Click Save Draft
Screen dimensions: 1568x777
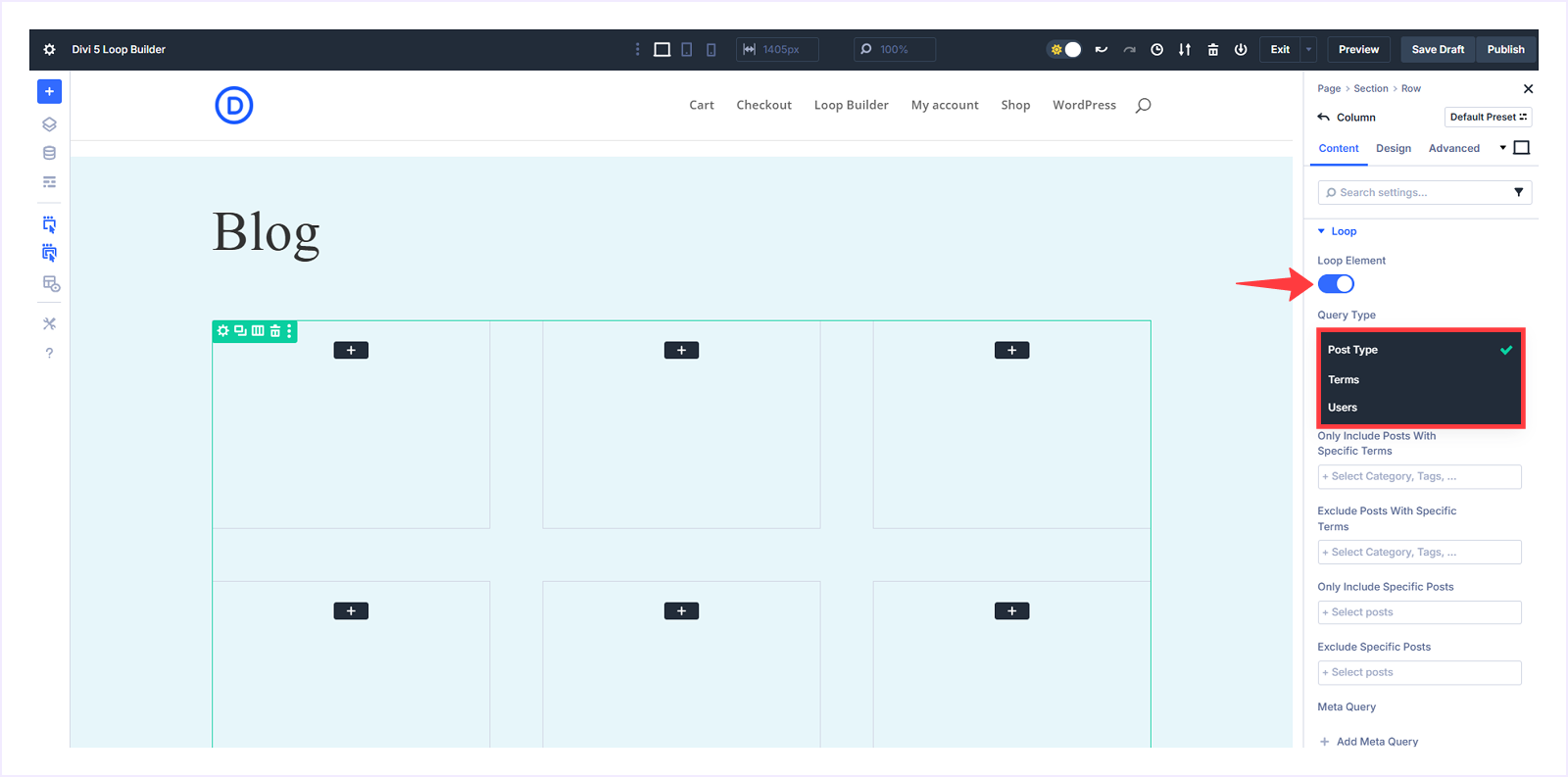[1438, 49]
